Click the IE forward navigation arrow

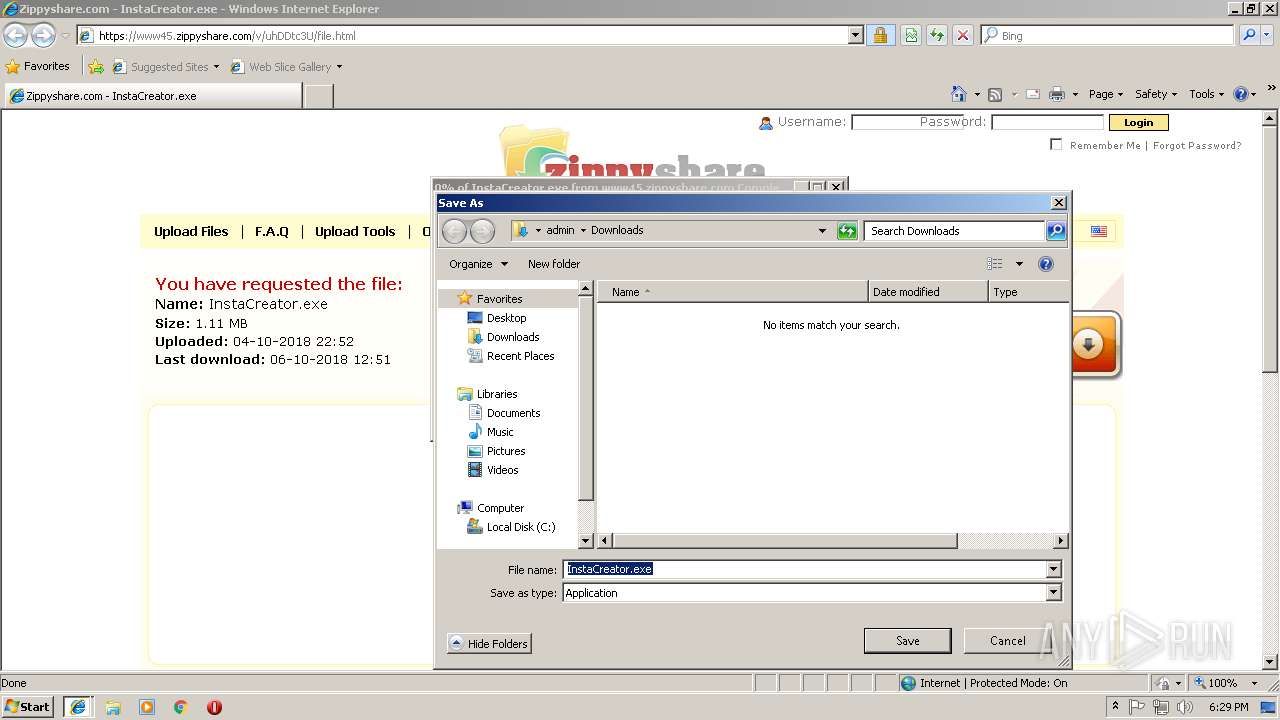(x=43, y=36)
